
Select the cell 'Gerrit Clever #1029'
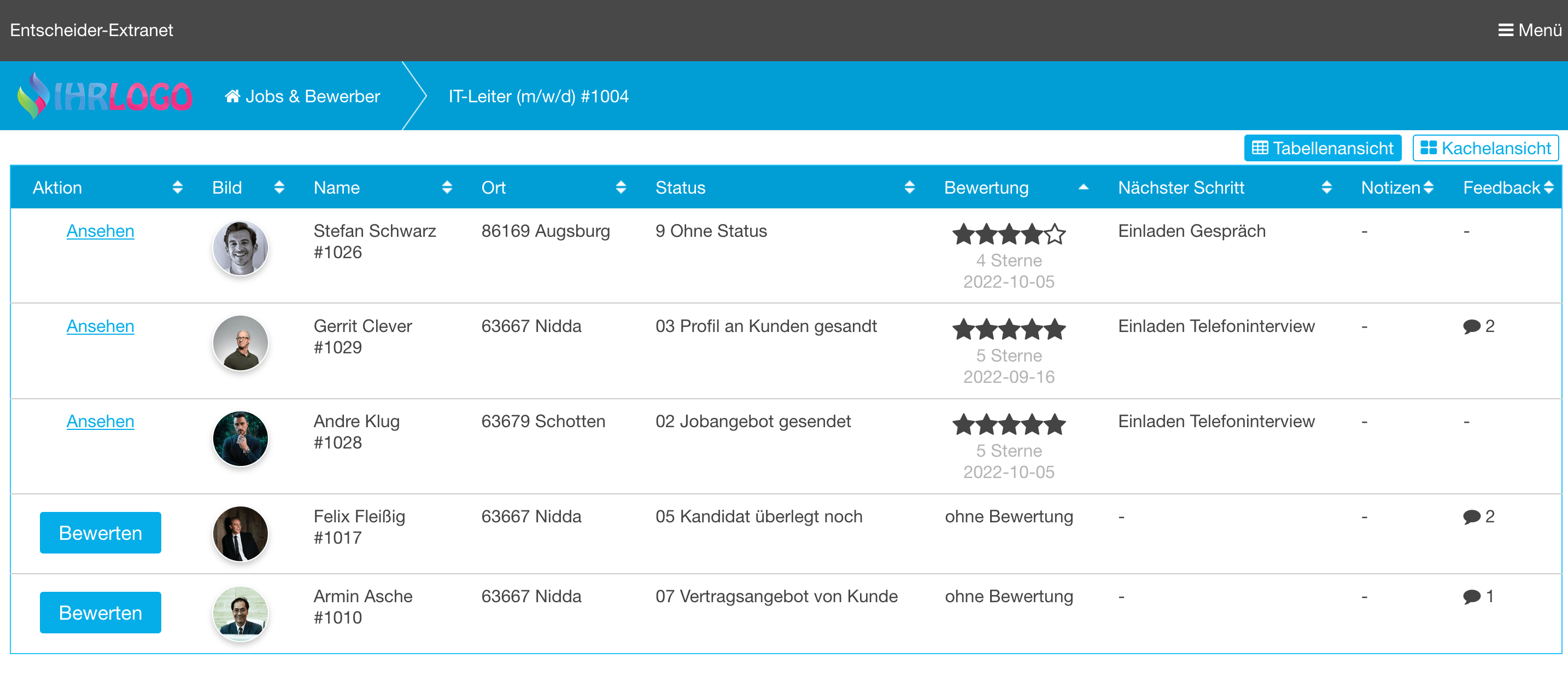tap(363, 337)
